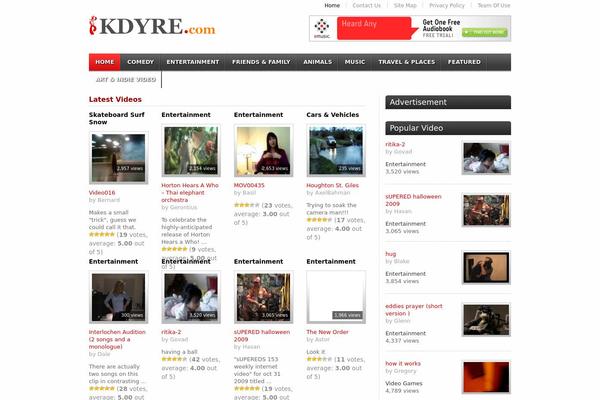
Task: Click the MOV00435 title link
Action: (249, 185)
